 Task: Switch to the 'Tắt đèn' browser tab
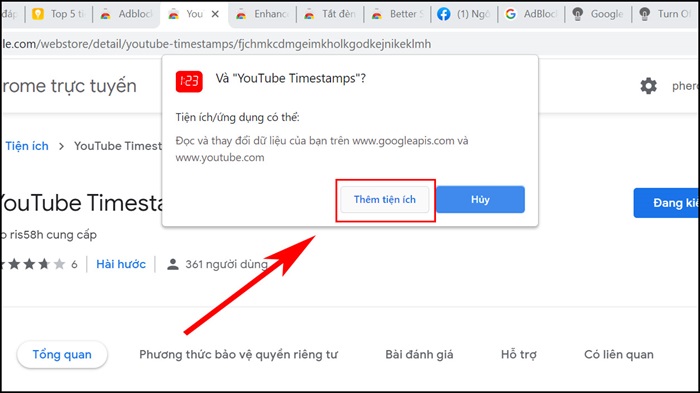pyautogui.click(x=330, y=14)
